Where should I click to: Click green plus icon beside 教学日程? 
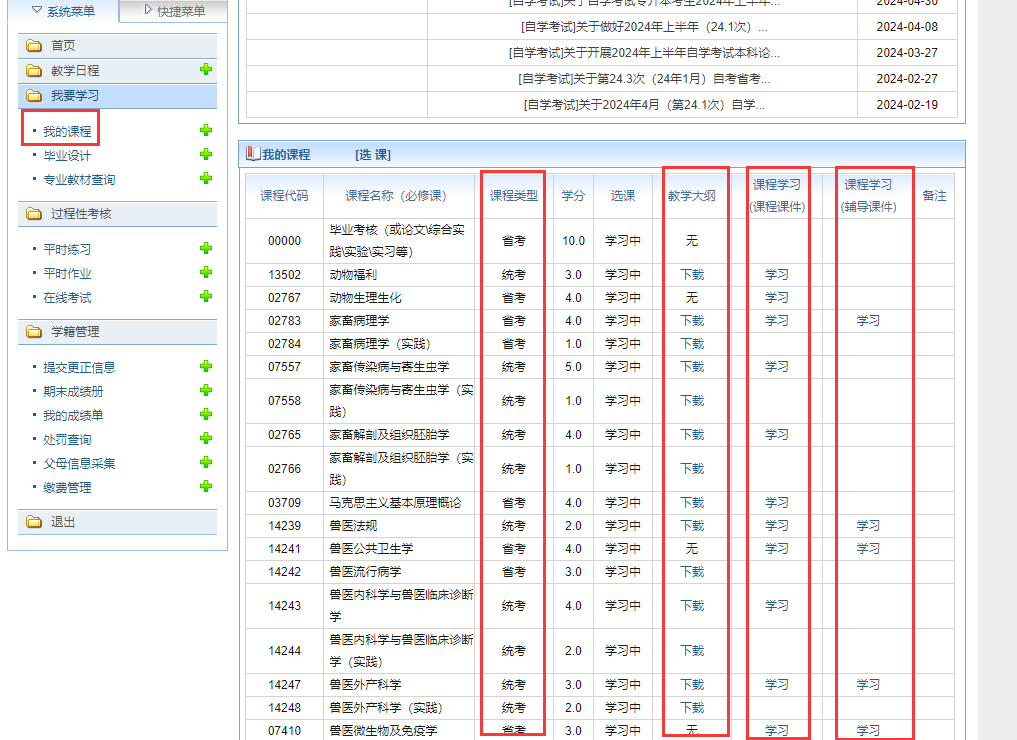(206, 70)
